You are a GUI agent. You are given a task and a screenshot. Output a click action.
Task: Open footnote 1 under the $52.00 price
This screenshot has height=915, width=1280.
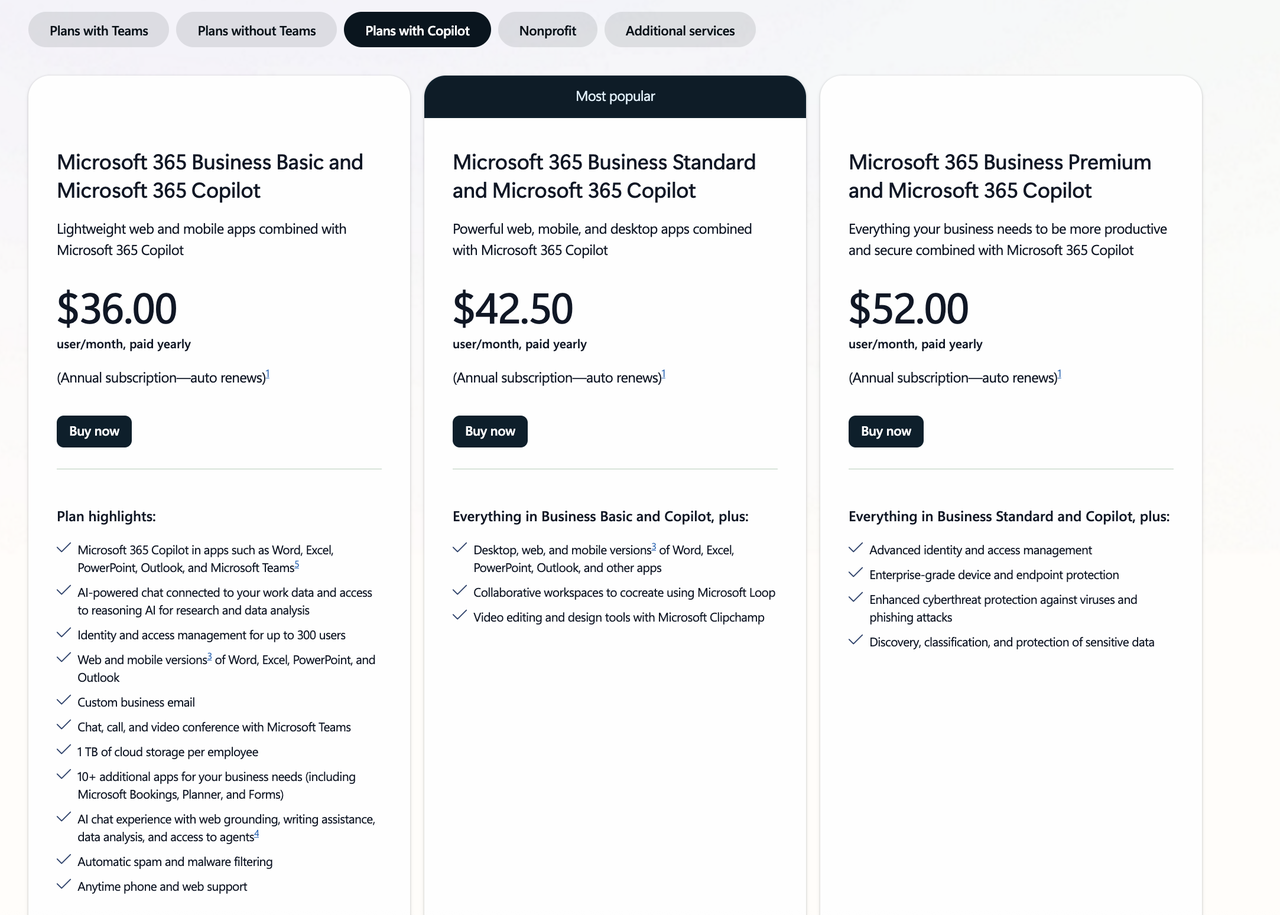pos(1060,375)
